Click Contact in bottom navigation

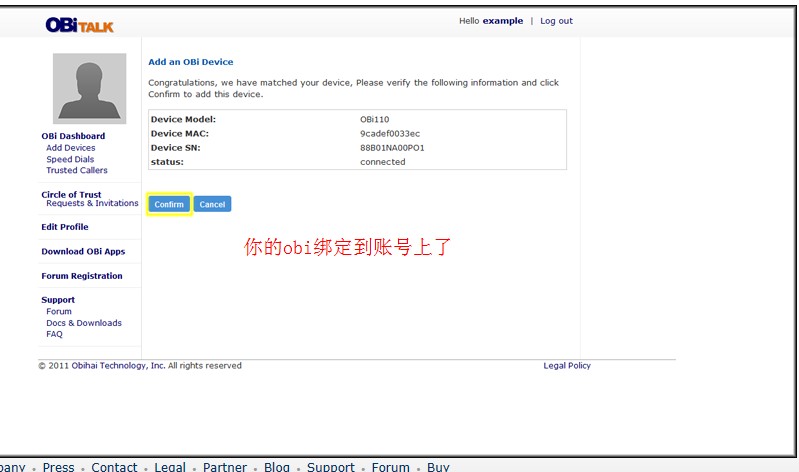[114, 467]
